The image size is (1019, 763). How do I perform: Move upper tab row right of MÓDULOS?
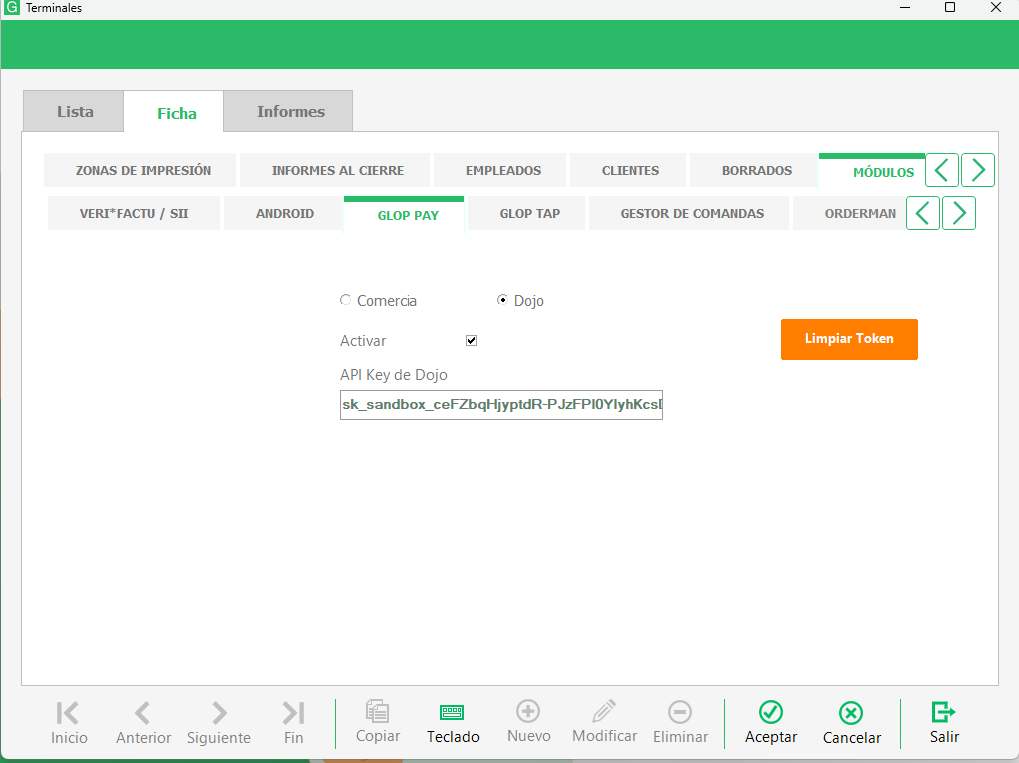click(978, 170)
